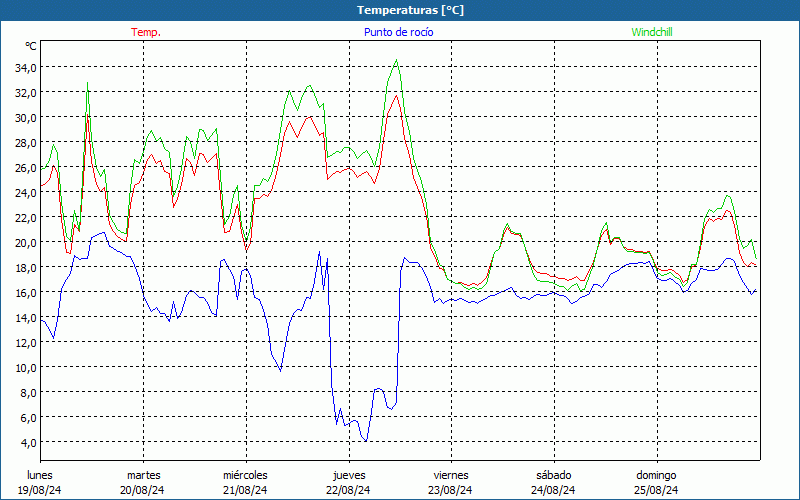Click the '16,0' y-axis value
800x500 pixels.
(x=26, y=293)
